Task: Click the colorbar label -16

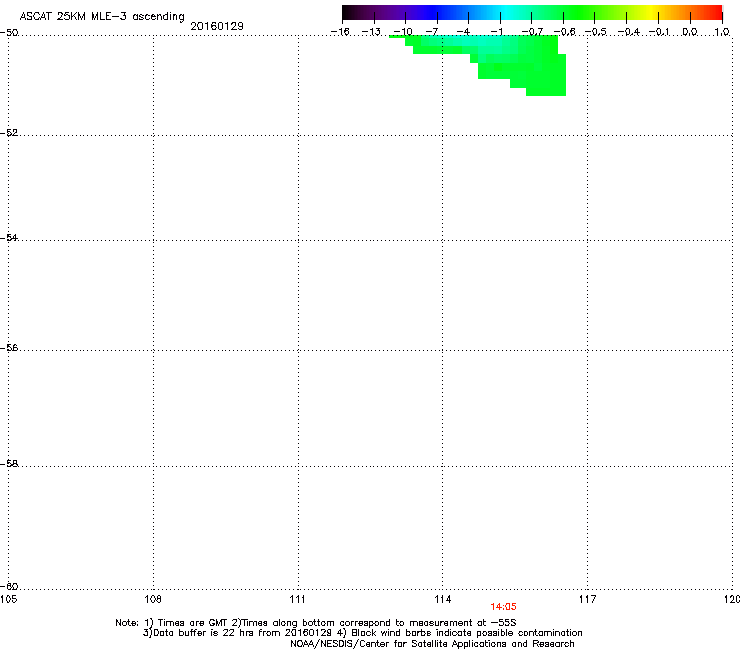Action: 340,32
